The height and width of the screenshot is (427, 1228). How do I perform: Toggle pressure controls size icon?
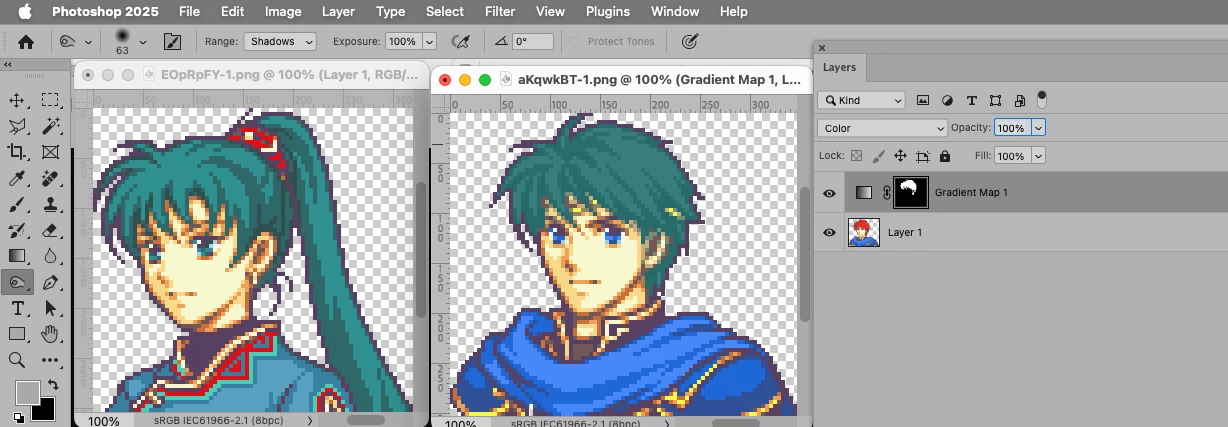pos(689,42)
